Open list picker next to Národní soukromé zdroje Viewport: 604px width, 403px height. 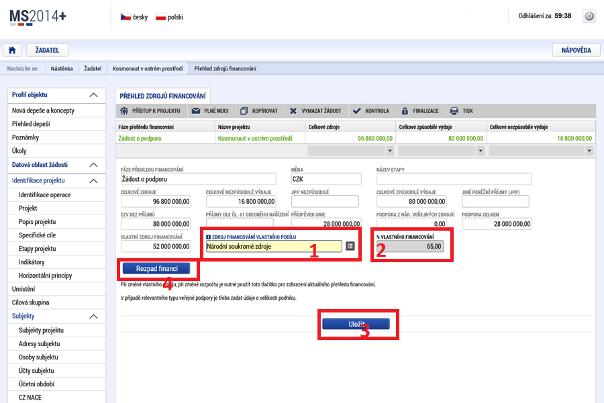click(350, 246)
